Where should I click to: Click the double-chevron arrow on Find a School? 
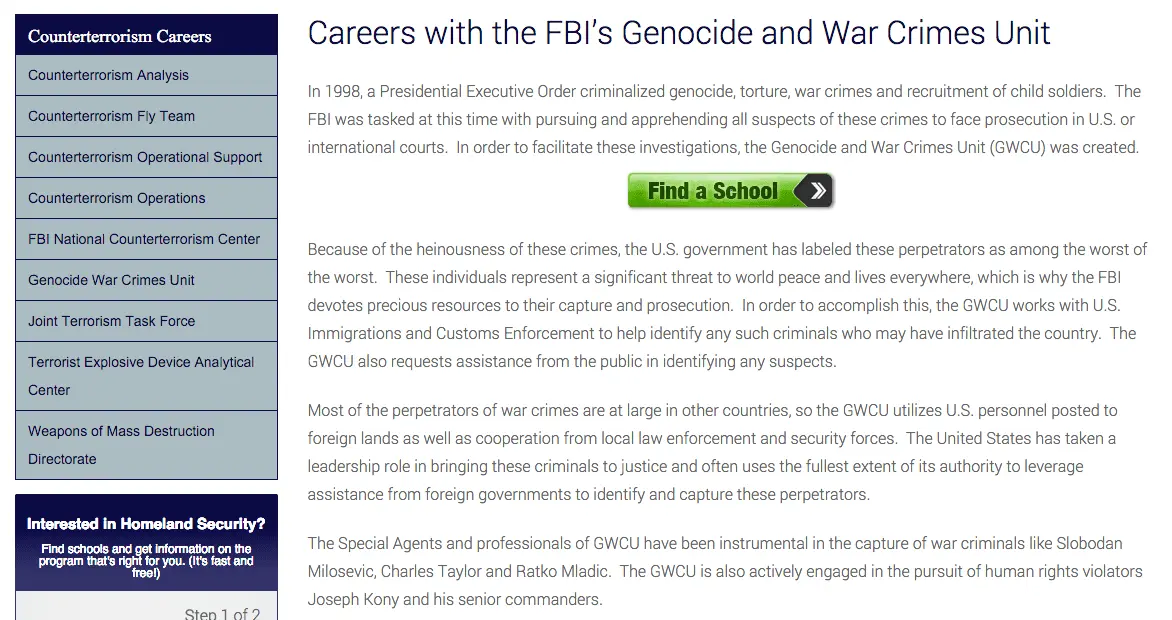[817, 191]
